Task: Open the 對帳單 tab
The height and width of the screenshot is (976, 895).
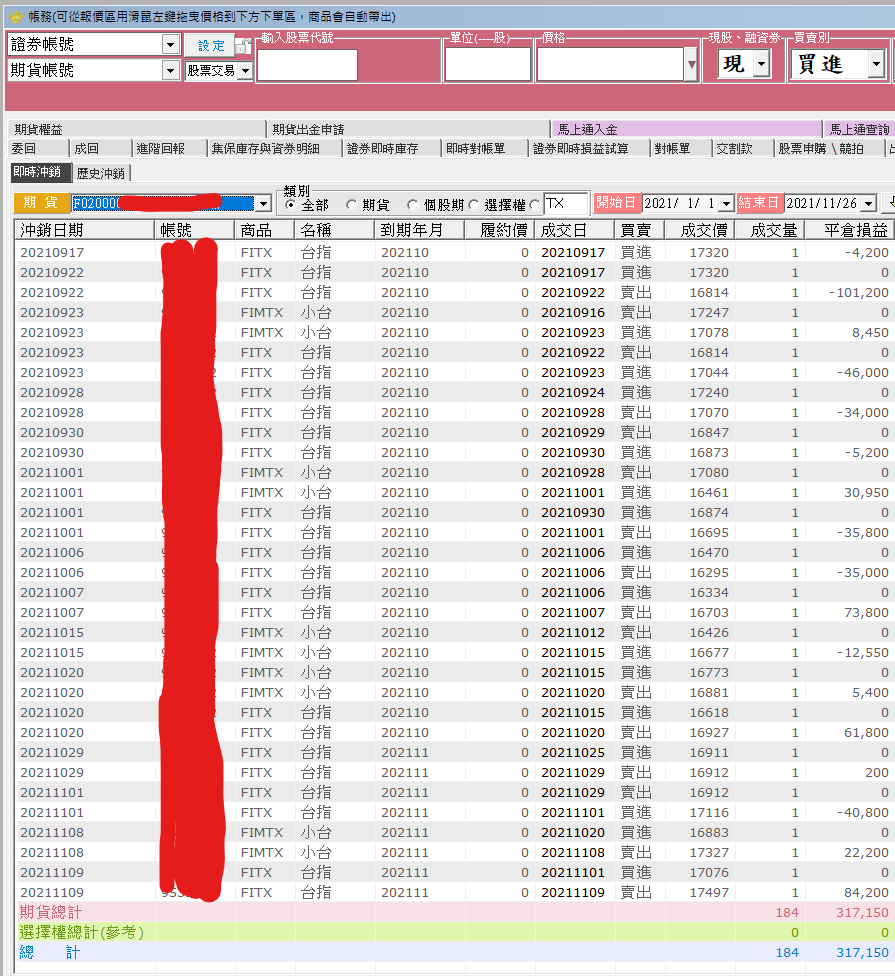Action: point(681,148)
